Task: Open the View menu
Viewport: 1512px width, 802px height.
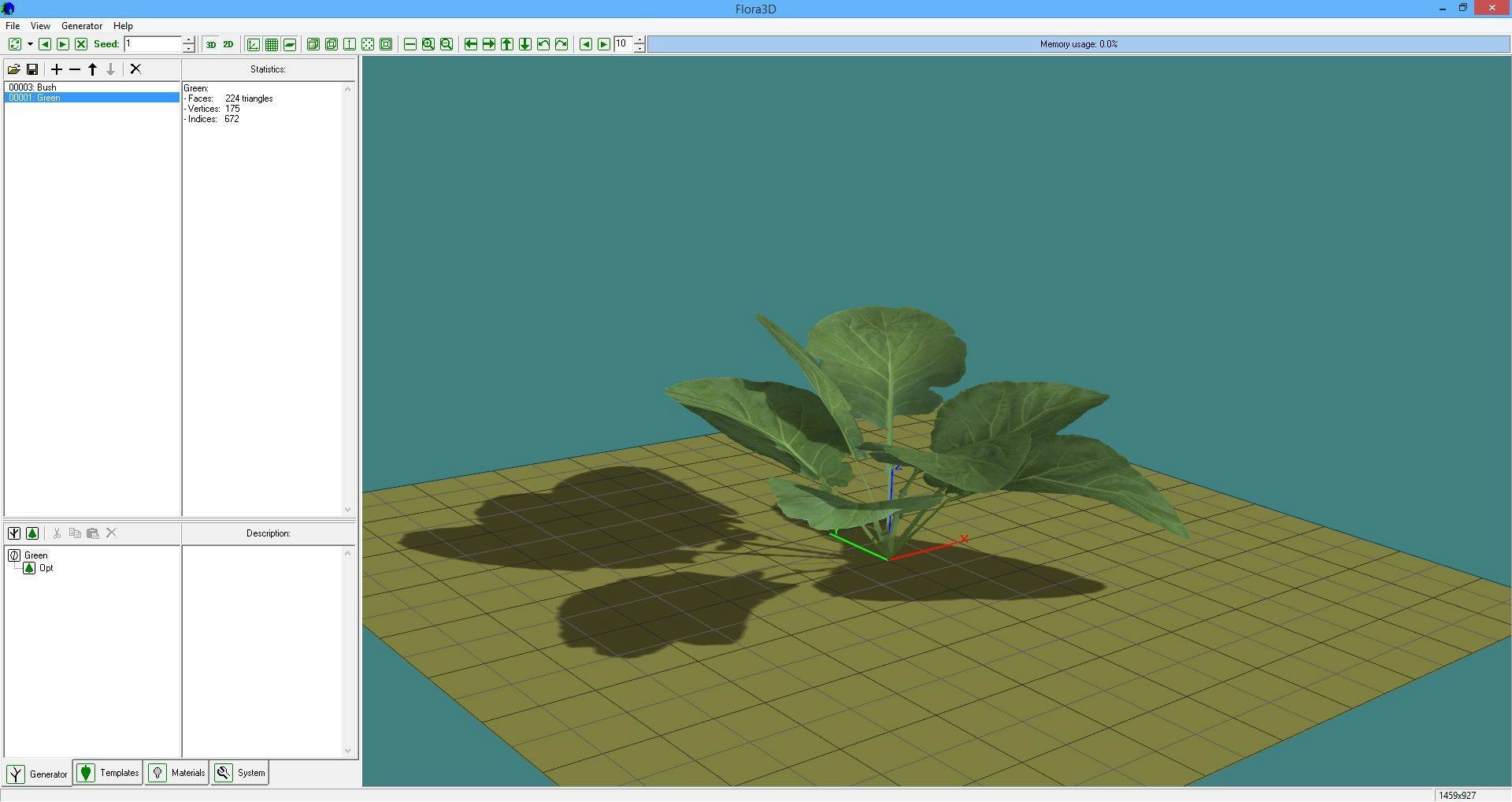Action: (x=40, y=26)
